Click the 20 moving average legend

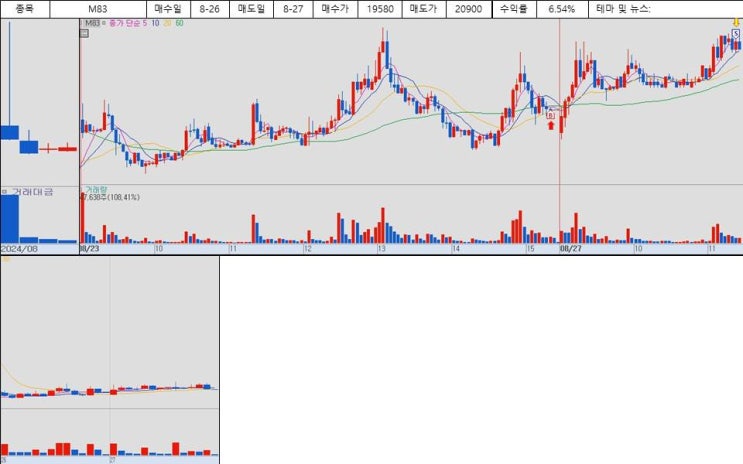click(x=167, y=23)
